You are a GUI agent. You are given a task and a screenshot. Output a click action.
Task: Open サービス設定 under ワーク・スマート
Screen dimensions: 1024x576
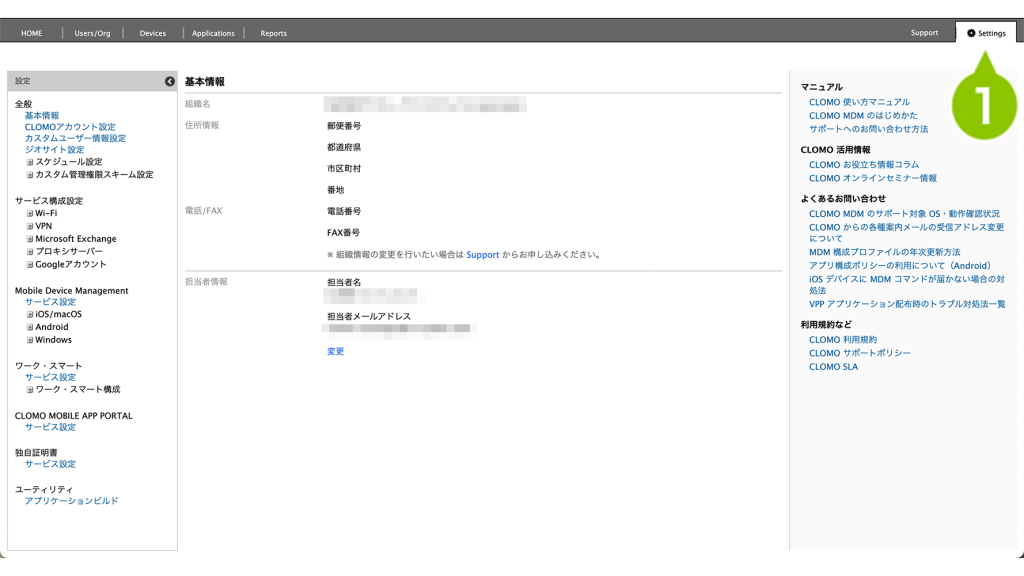50,377
